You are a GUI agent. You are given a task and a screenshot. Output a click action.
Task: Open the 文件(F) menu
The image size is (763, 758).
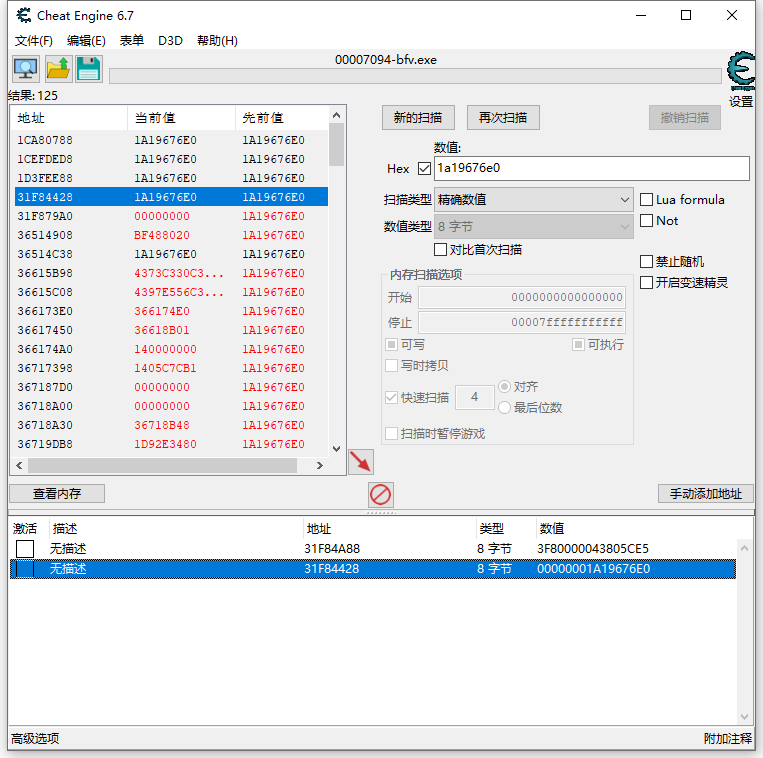pyautogui.click(x=34, y=40)
